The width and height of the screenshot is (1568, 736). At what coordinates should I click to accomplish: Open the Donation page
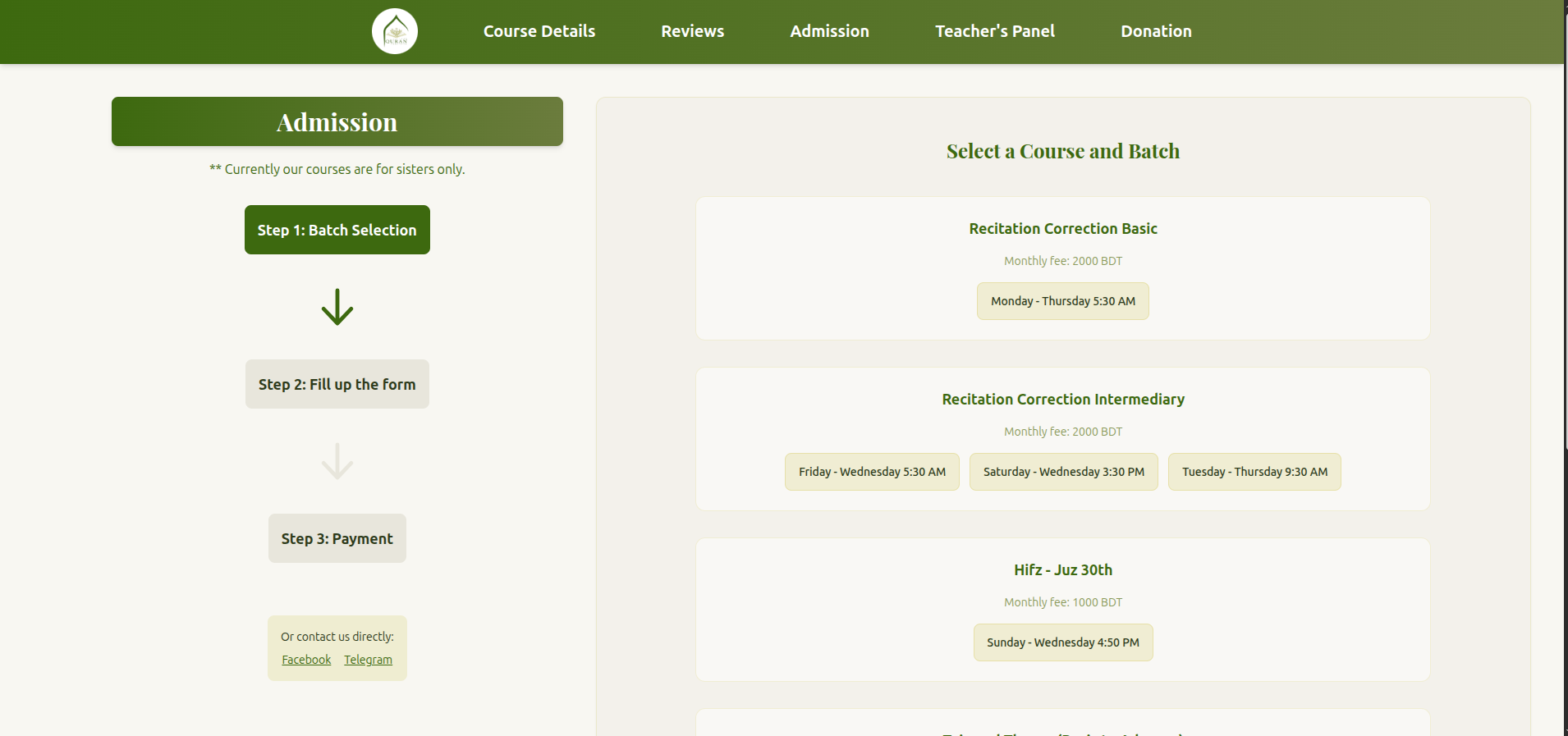1156,31
